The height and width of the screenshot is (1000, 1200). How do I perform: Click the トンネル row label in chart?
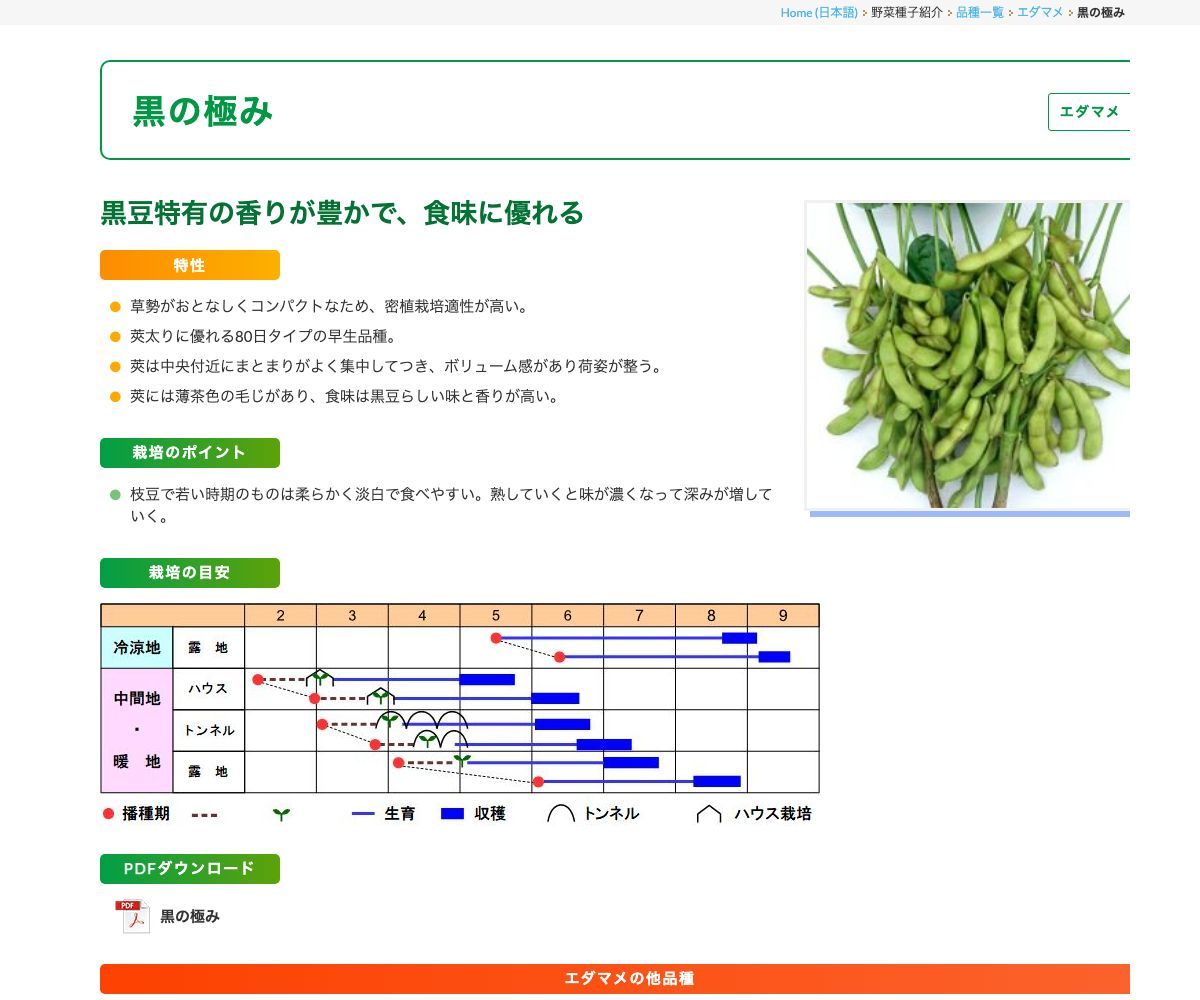pyautogui.click(x=209, y=731)
